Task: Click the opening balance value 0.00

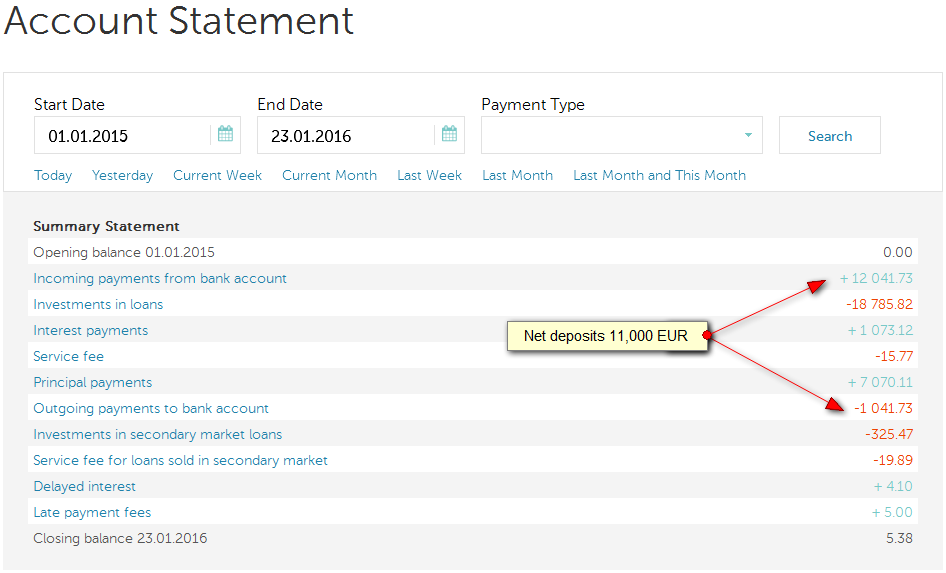Action: tap(898, 252)
